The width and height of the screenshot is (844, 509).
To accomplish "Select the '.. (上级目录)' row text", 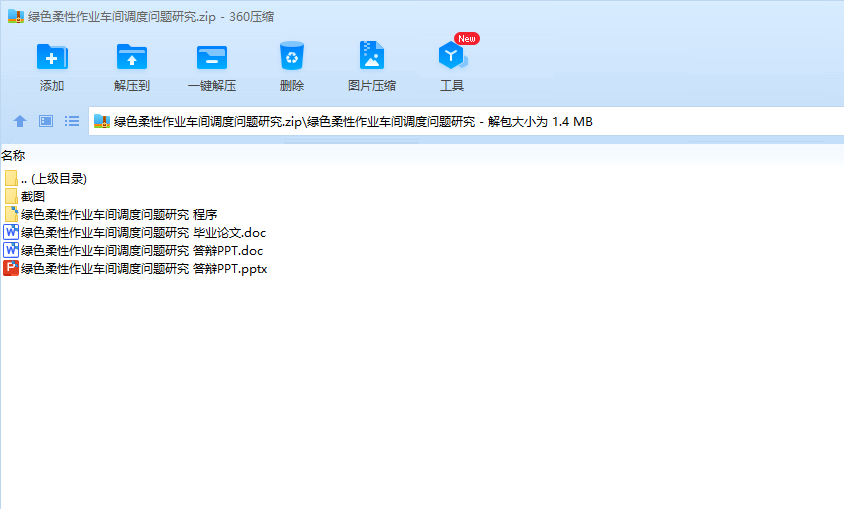I will [x=54, y=179].
